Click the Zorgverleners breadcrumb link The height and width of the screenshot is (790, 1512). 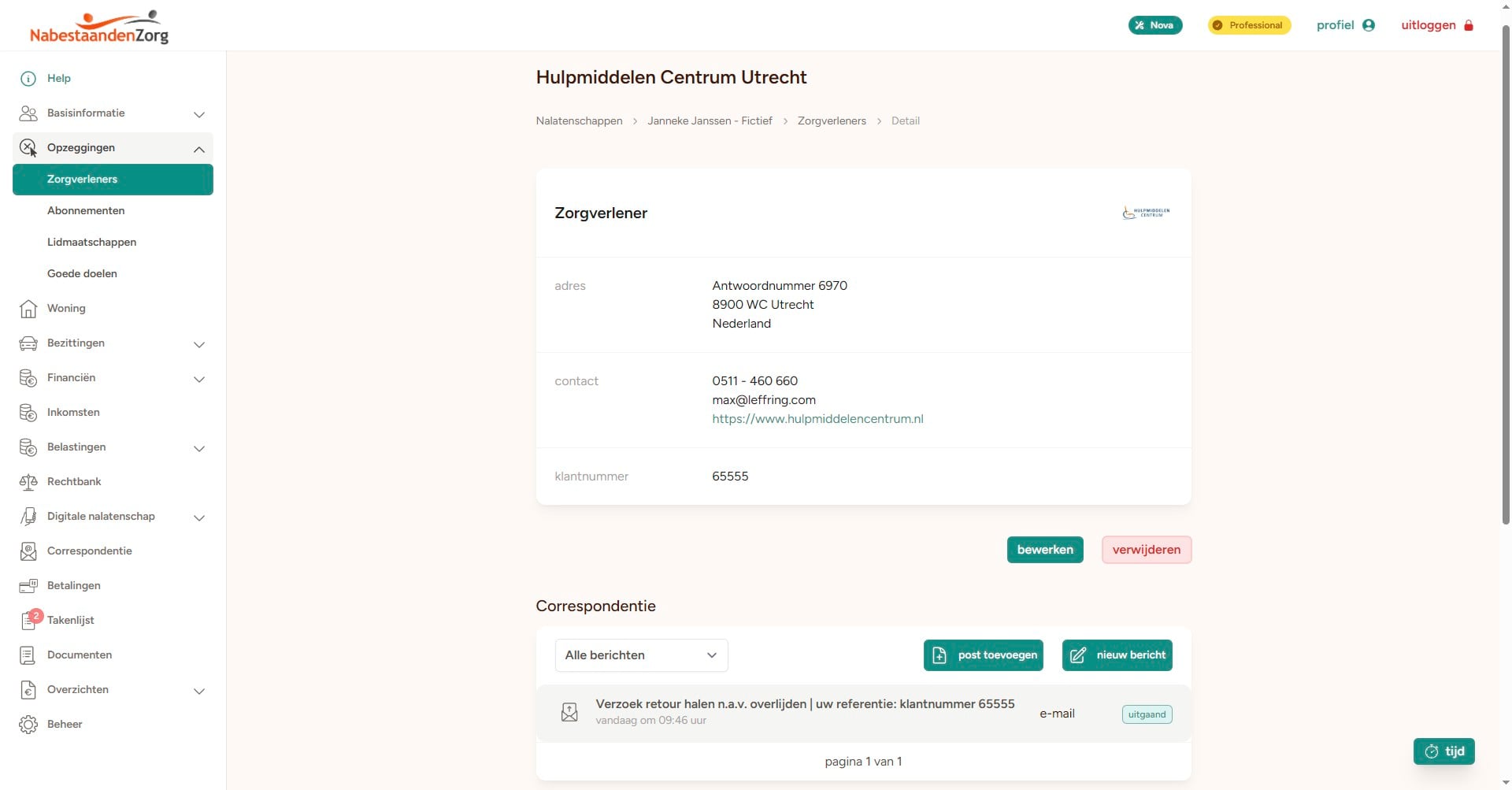click(x=832, y=121)
